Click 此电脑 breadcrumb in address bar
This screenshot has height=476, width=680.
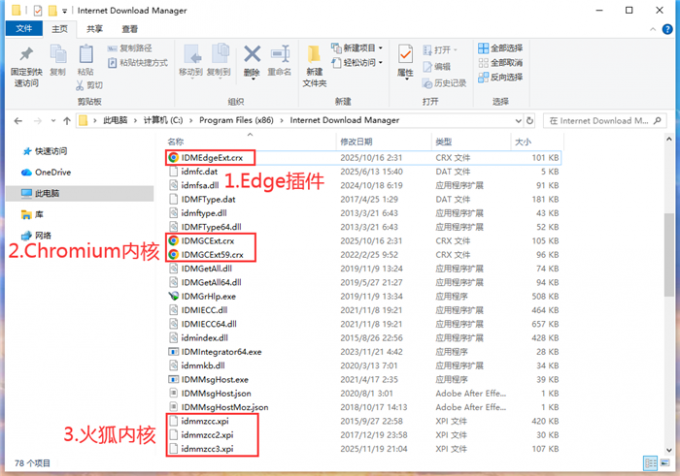click(x=115, y=120)
